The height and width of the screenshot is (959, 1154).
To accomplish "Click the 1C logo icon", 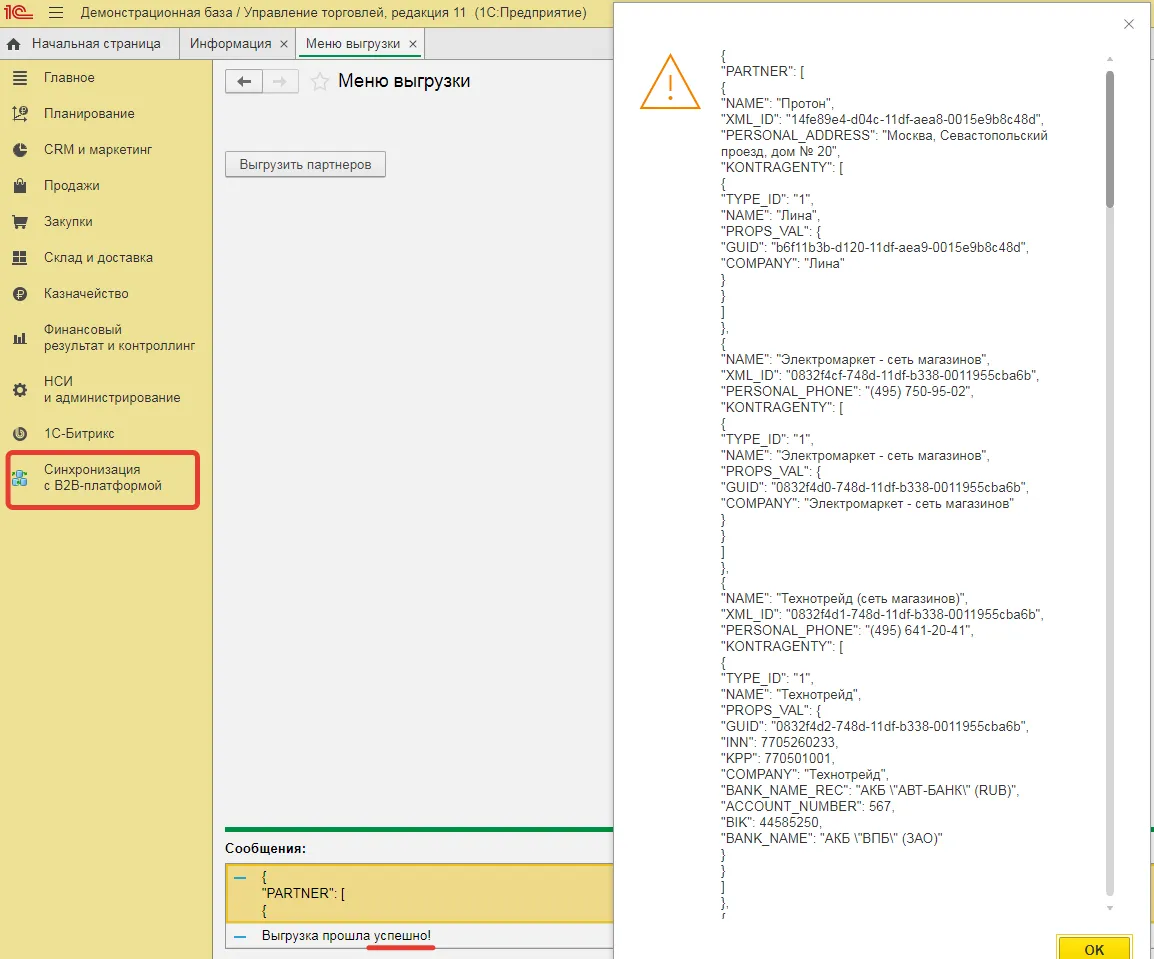I will coord(18,13).
